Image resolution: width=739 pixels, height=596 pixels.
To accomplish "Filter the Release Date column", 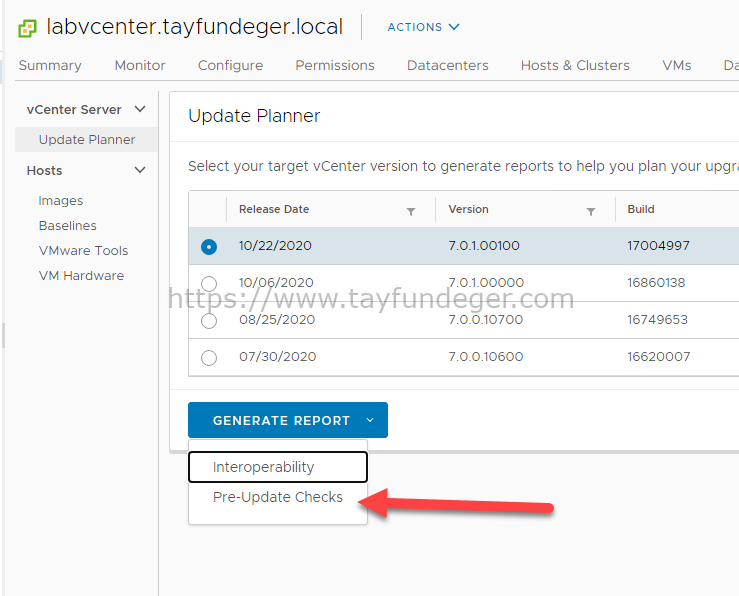I will [x=411, y=212].
